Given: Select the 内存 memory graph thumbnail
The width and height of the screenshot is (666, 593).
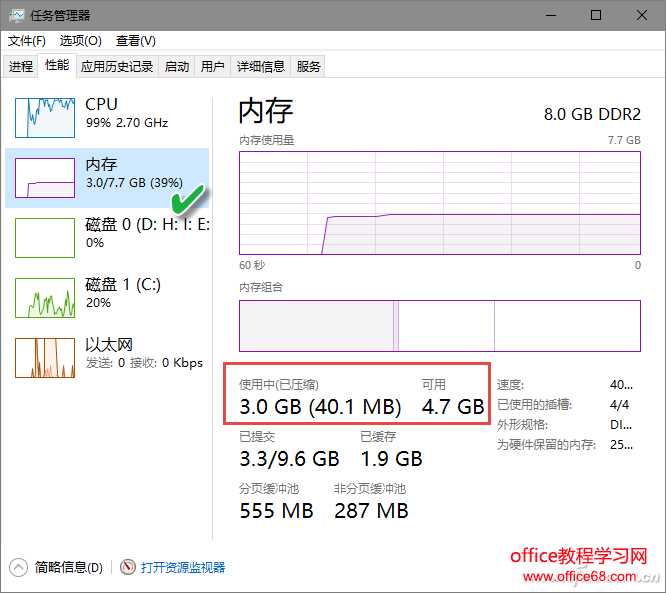Looking at the screenshot, I should 45,177.
